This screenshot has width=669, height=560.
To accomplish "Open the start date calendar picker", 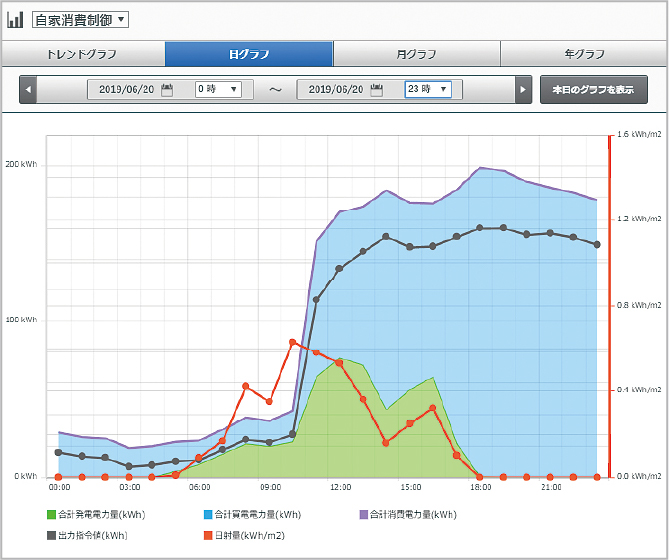I will (167, 90).
